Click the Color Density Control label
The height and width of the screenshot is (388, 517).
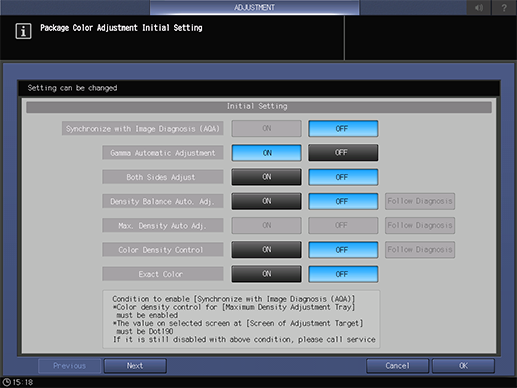[163, 250]
